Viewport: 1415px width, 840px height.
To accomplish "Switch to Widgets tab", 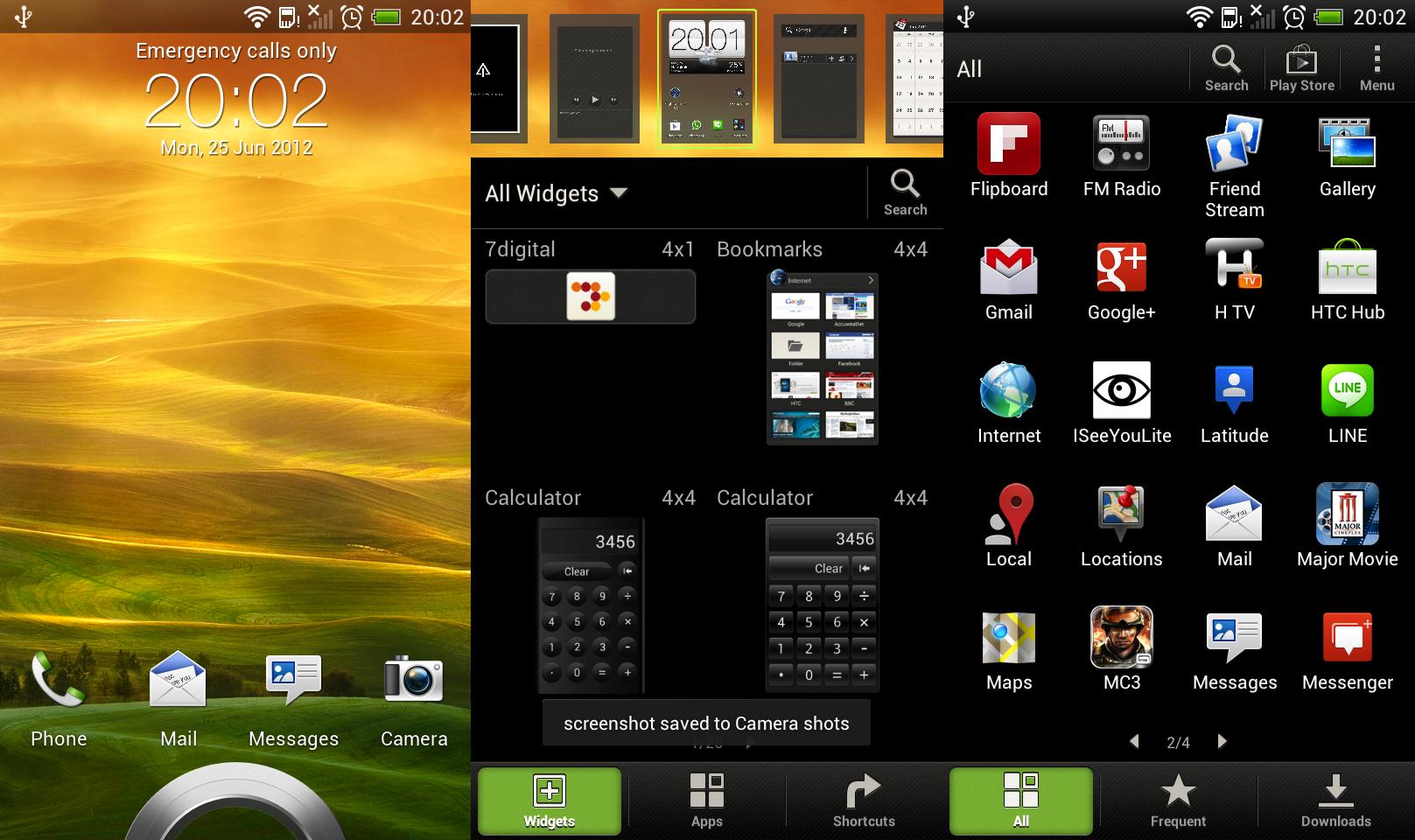I will (x=550, y=801).
